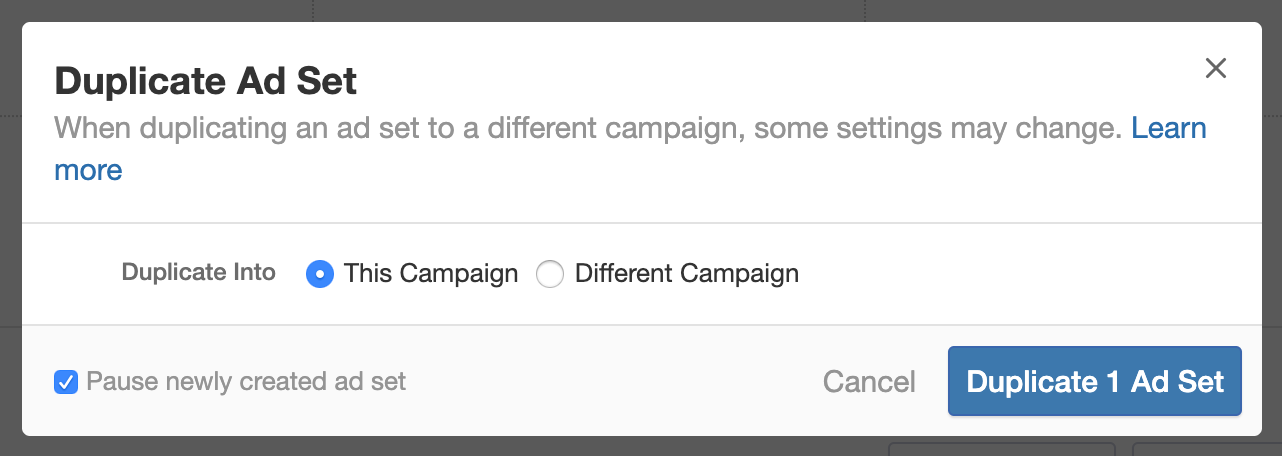Click the dialog description about settings changing

click(x=588, y=128)
